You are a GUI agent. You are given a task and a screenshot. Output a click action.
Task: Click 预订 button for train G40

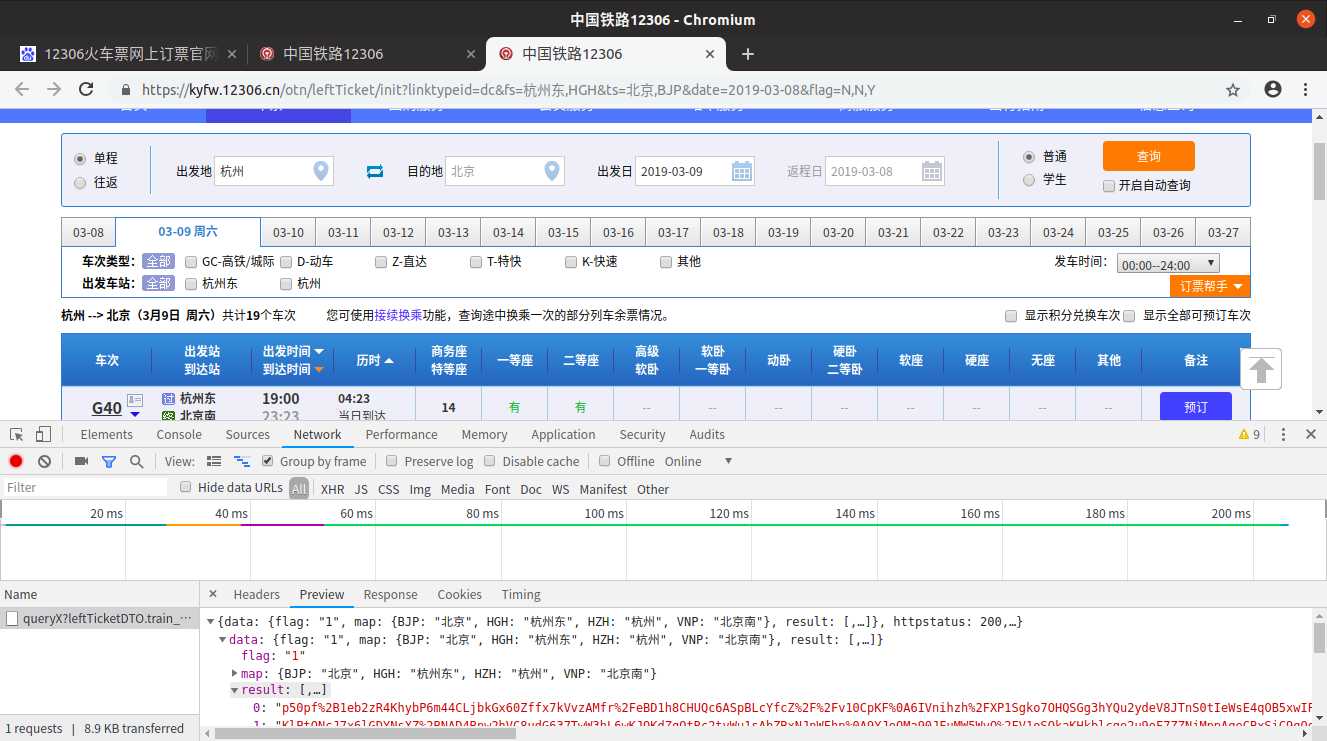click(x=1196, y=407)
